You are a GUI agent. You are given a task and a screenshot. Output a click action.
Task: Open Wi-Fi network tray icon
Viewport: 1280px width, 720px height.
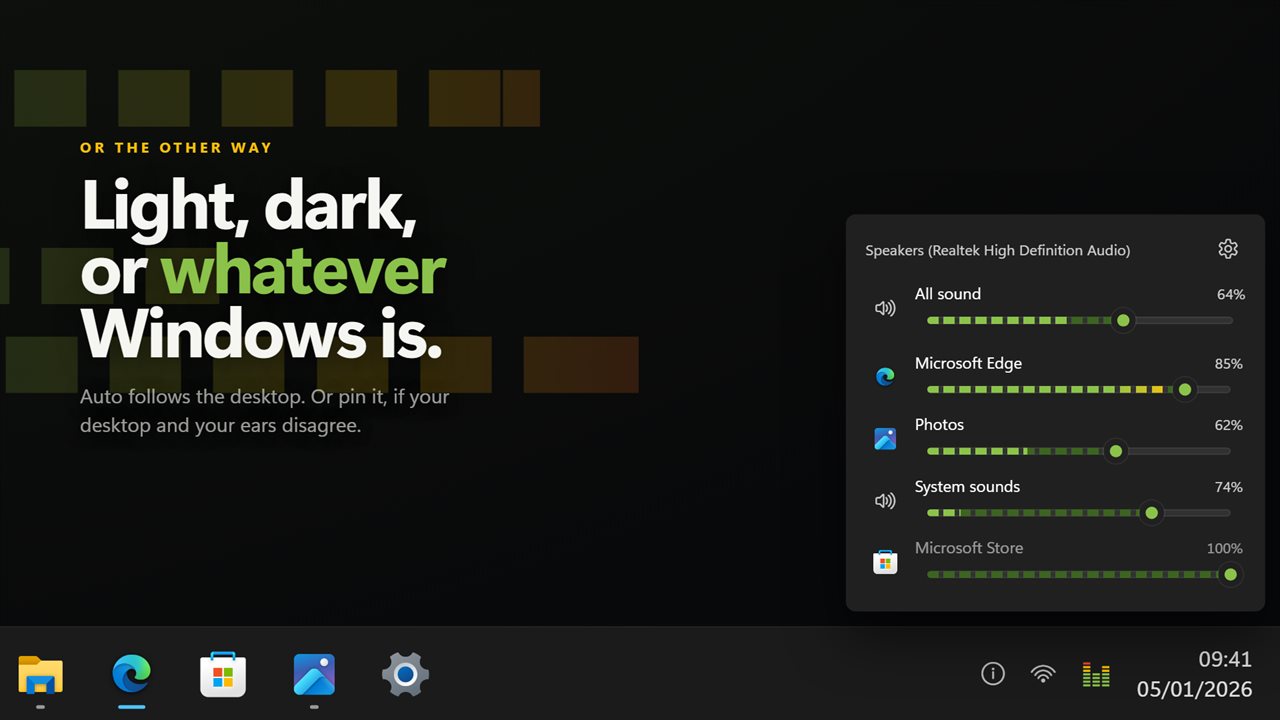(1043, 674)
